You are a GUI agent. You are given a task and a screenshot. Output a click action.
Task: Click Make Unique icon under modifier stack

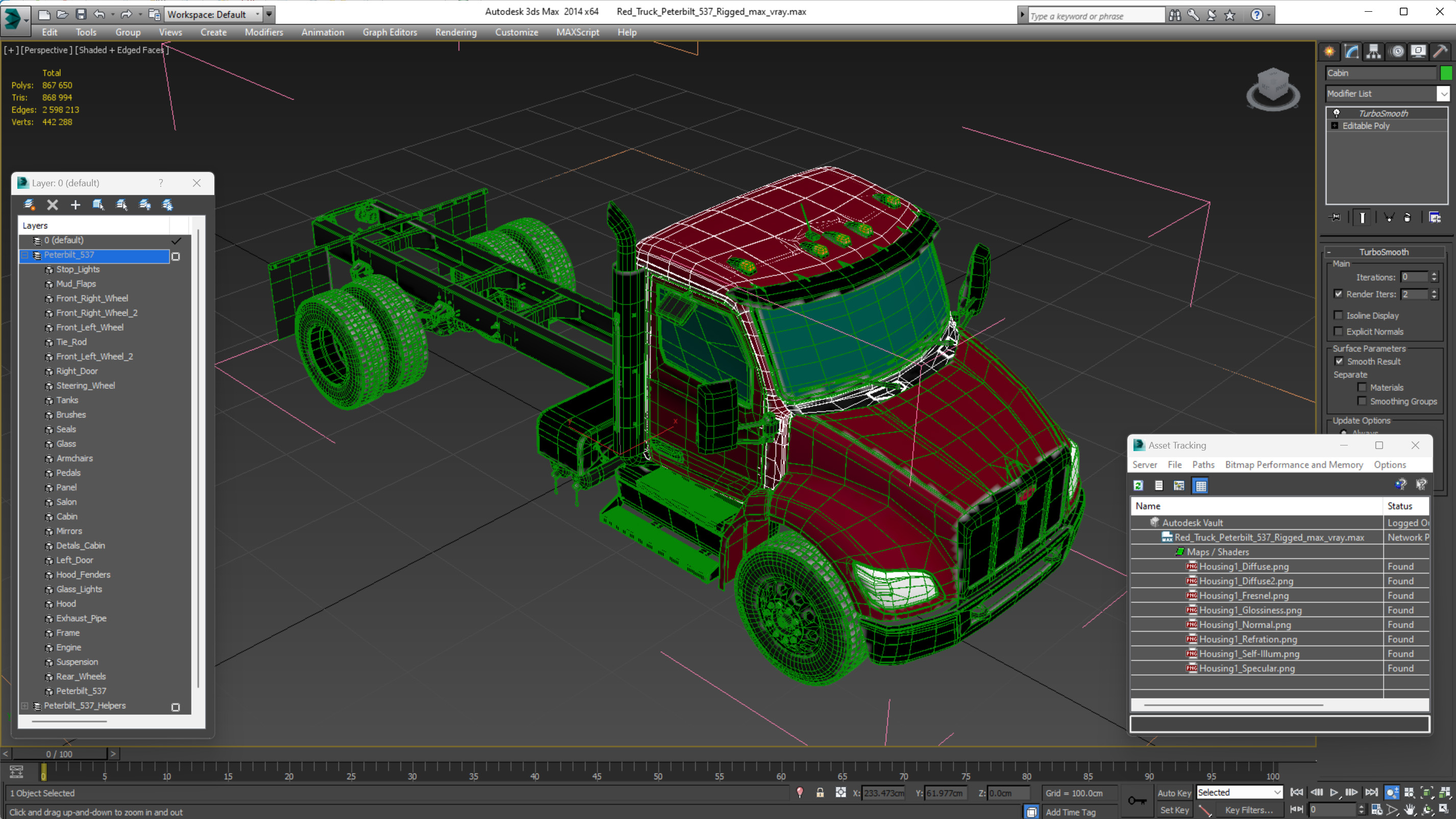(1389, 217)
